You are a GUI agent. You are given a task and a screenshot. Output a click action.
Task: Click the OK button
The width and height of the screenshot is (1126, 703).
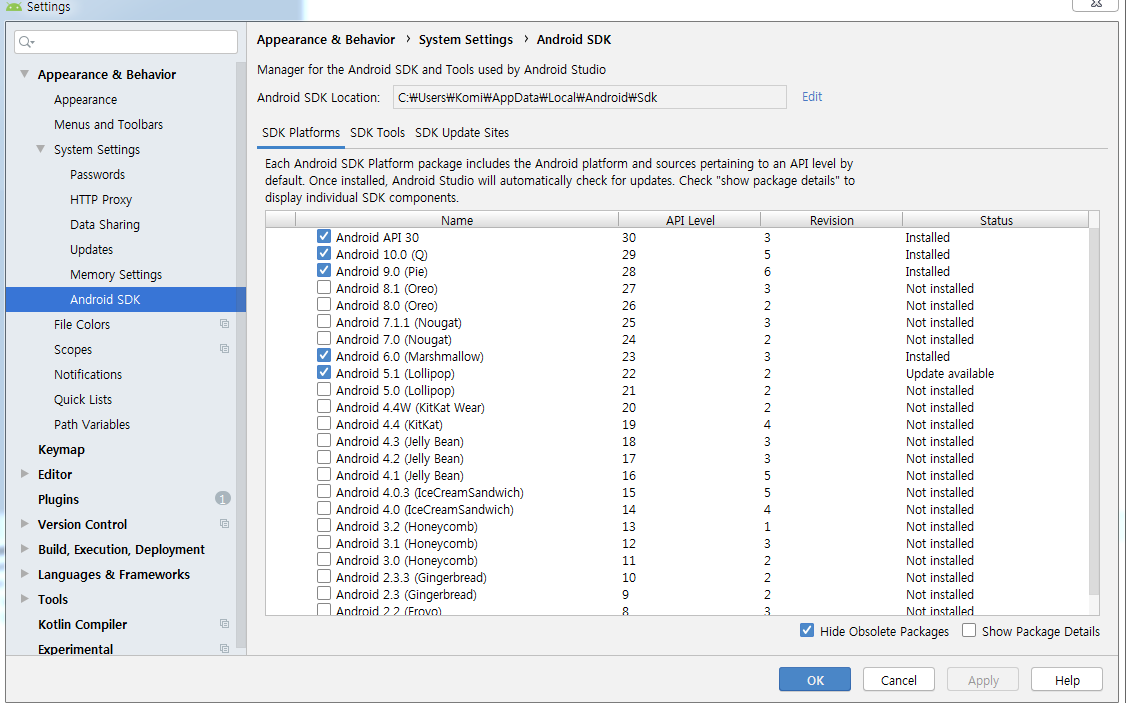click(814, 679)
